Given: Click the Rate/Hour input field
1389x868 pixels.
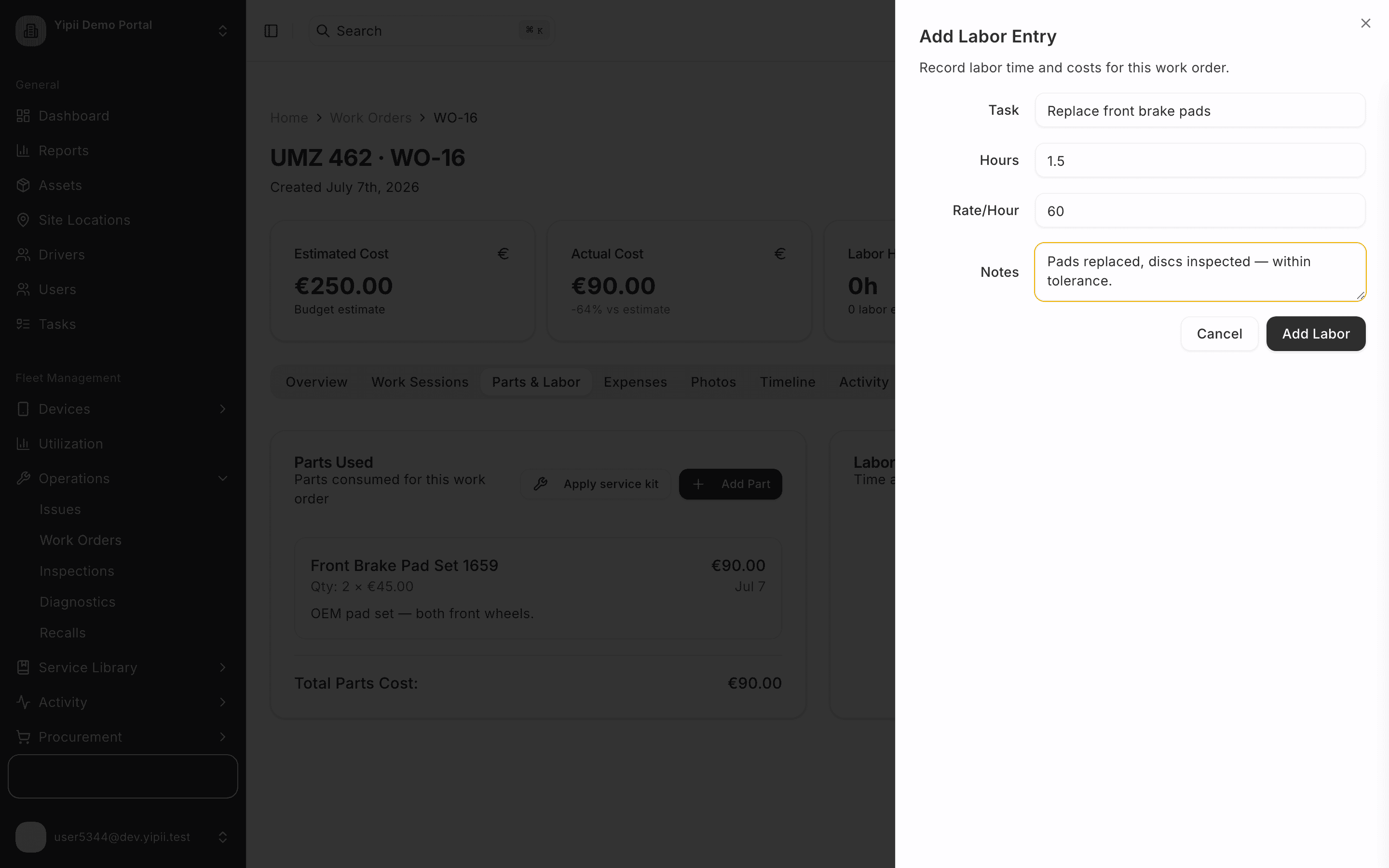Looking at the screenshot, I should click(1199, 211).
